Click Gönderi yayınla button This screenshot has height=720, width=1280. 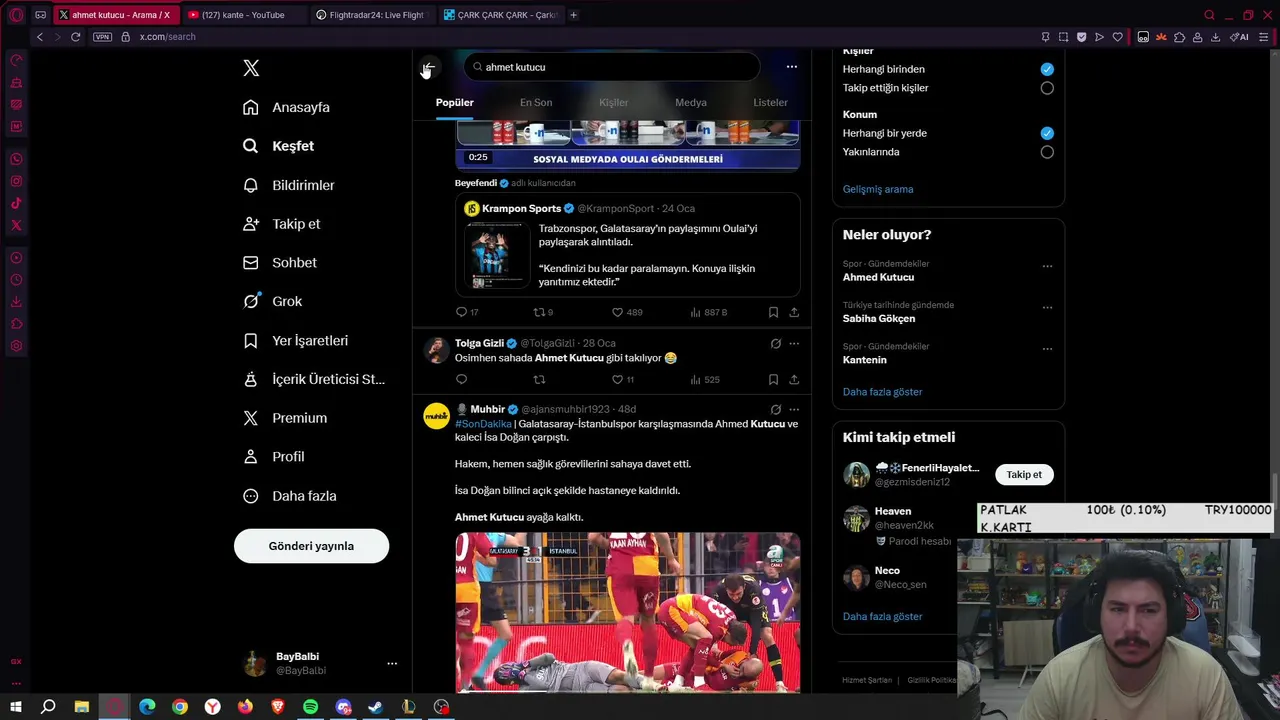311,546
